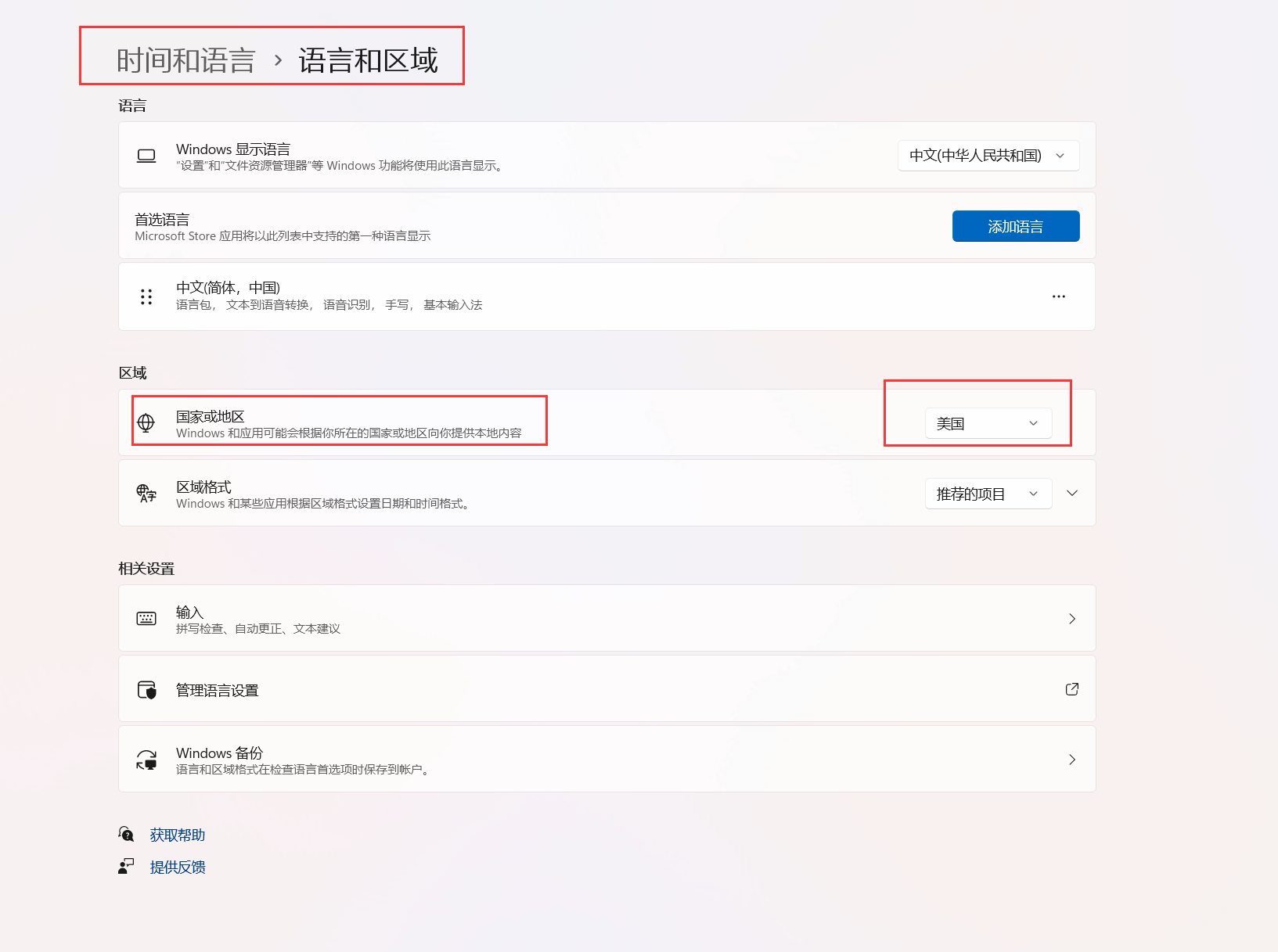Screen dimensions: 1278x952
Task: Click the 获取帮助 help icon
Action: click(x=126, y=834)
